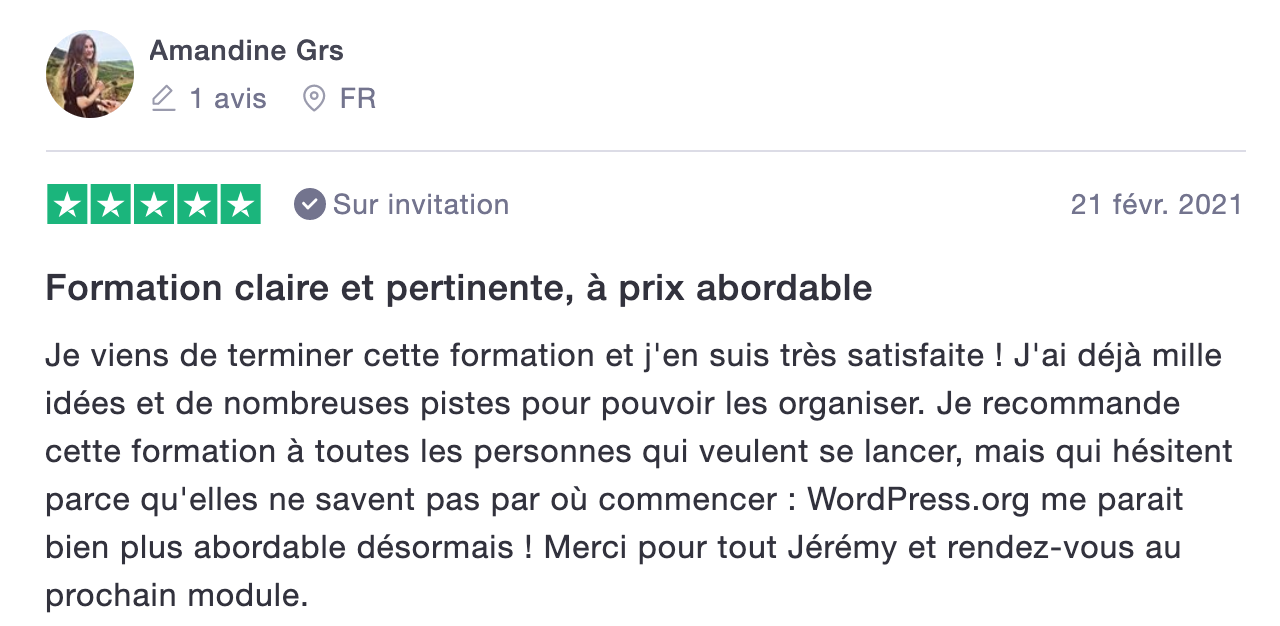Open the "Sur invitation" label details
The height and width of the screenshot is (626, 1280).
pos(421,205)
